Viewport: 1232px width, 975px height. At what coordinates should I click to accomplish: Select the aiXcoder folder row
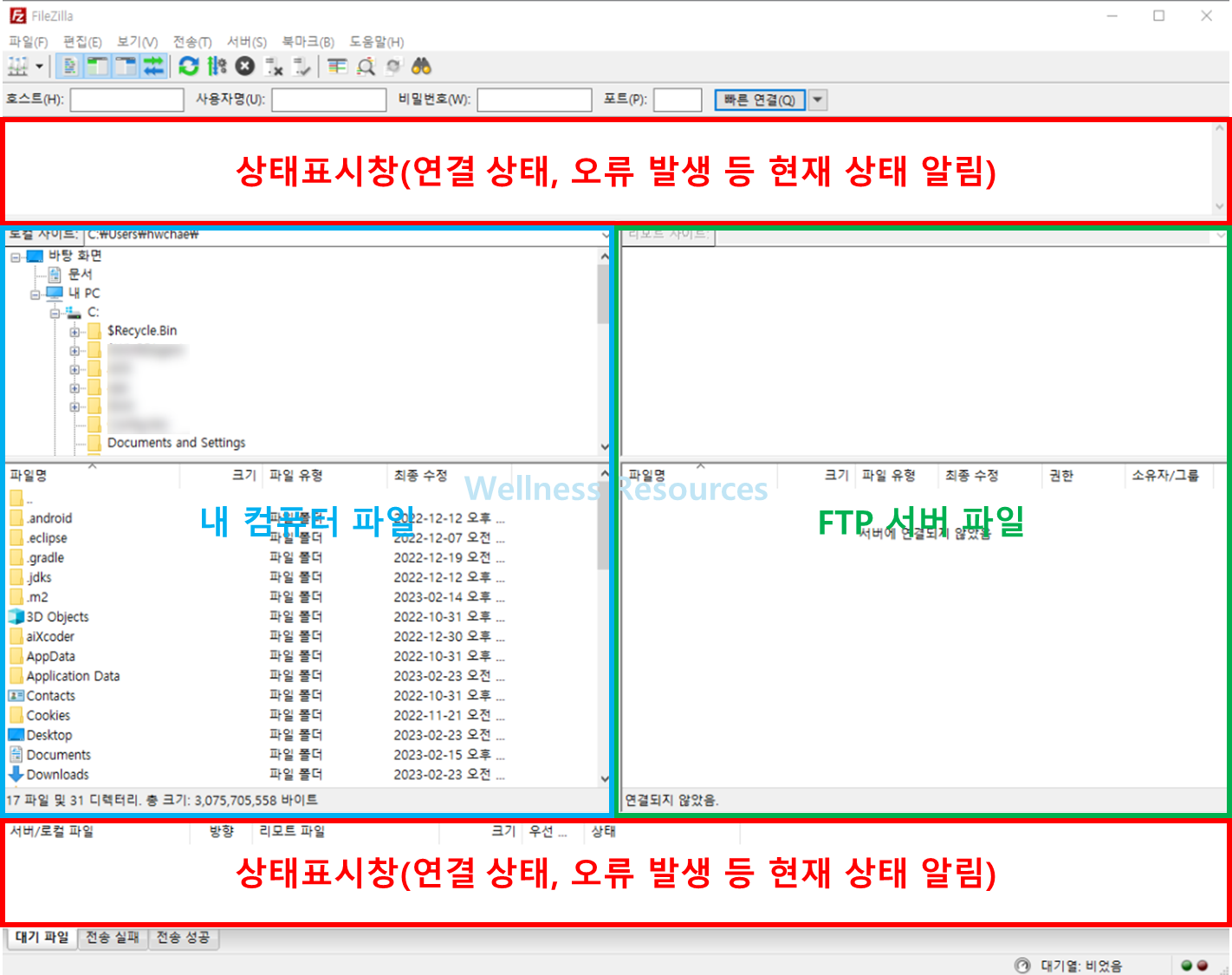point(301,636)
